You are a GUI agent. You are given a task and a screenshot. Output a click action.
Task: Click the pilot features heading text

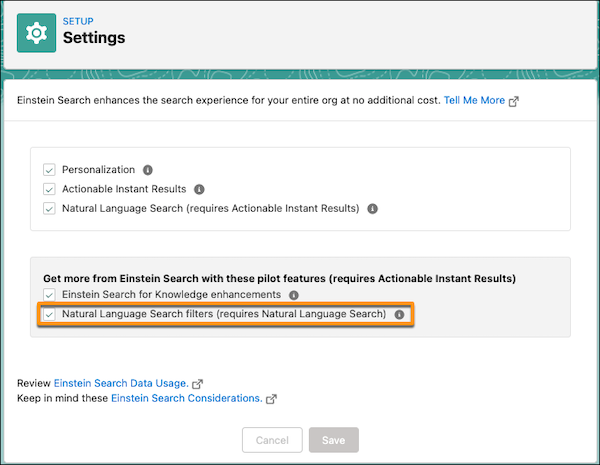coord(279,278)
